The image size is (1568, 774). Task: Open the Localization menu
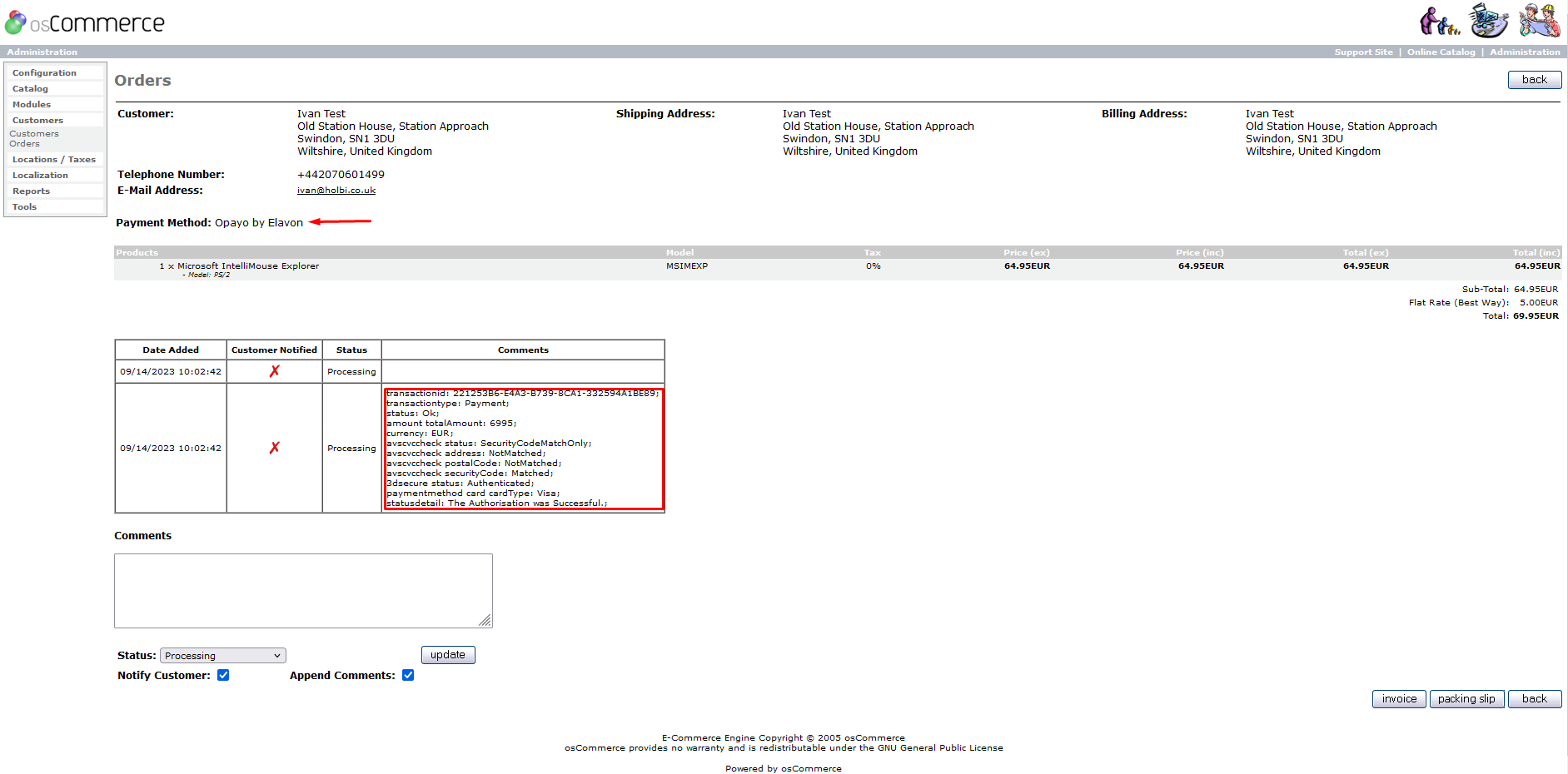[40, 176]
